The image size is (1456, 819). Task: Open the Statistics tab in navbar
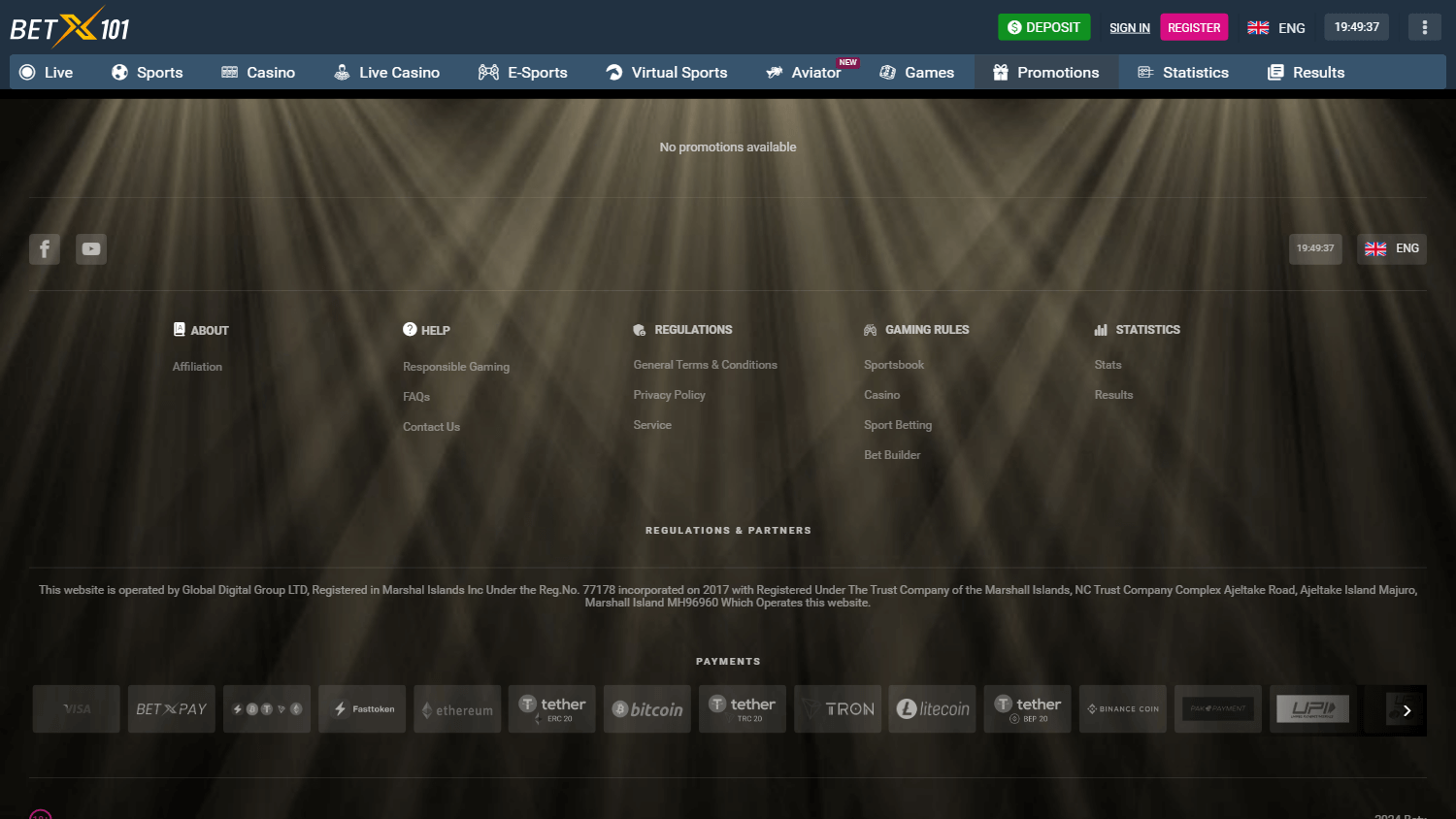click(x=1183, y=72)
